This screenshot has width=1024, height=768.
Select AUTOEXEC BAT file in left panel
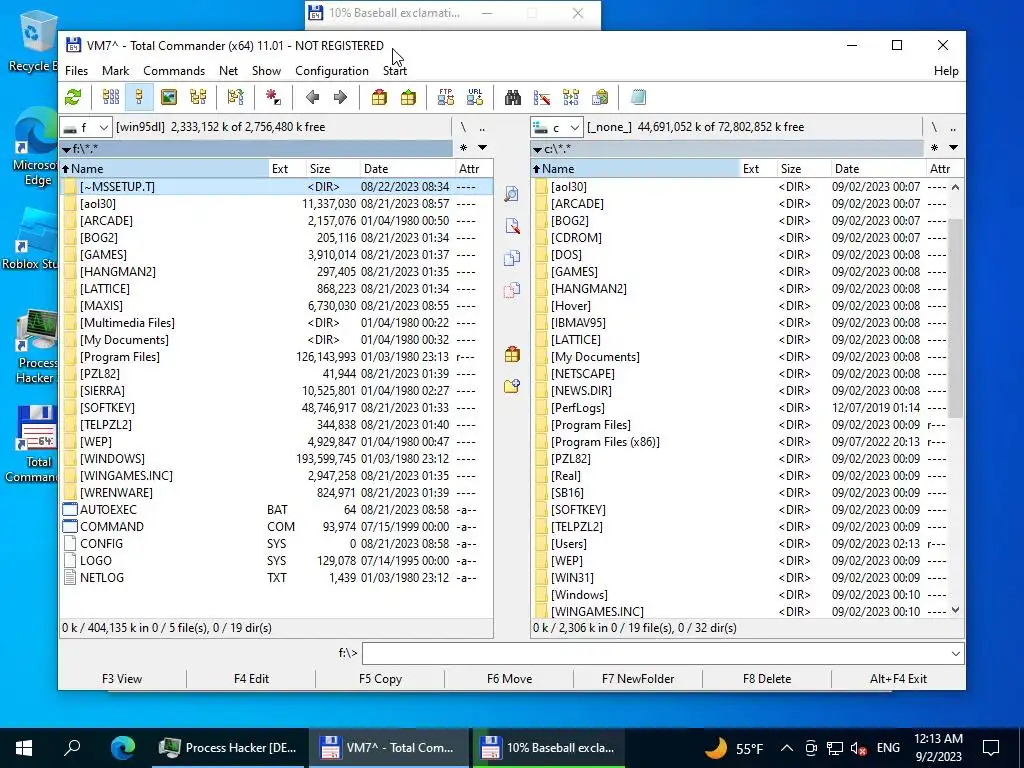(276, 509)
